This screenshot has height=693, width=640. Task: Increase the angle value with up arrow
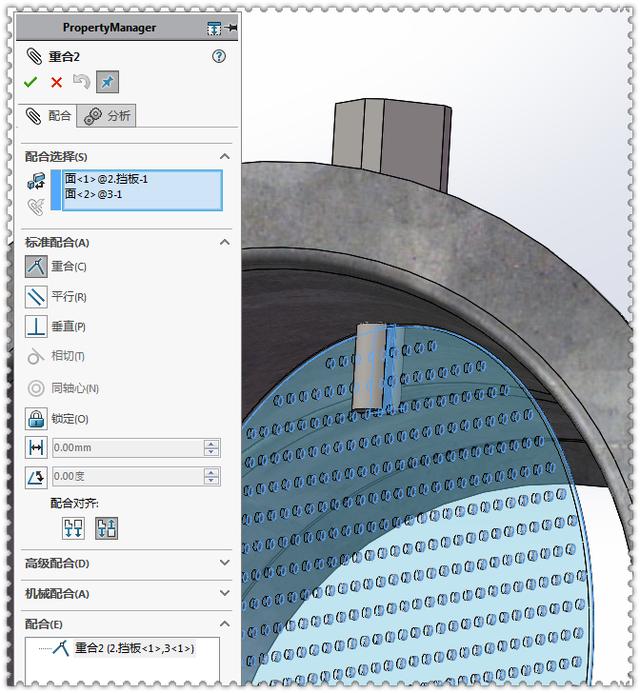click(x=211, y=472)
